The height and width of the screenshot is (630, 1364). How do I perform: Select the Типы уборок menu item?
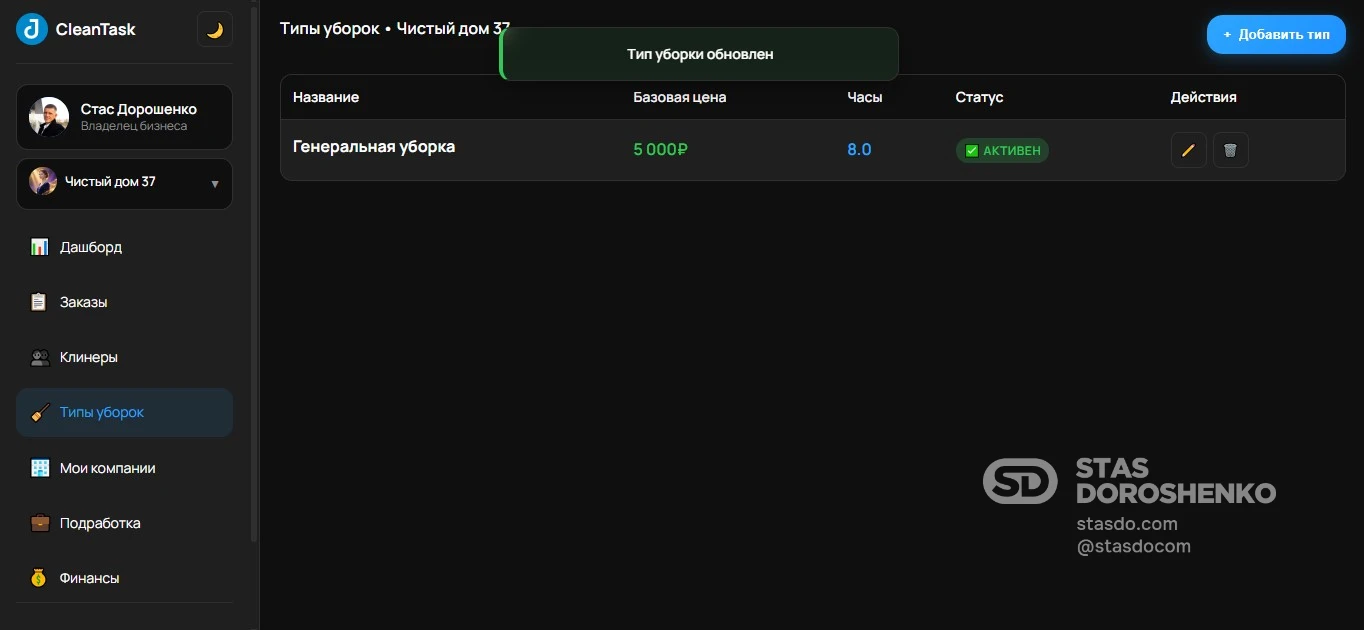[124, 412]
